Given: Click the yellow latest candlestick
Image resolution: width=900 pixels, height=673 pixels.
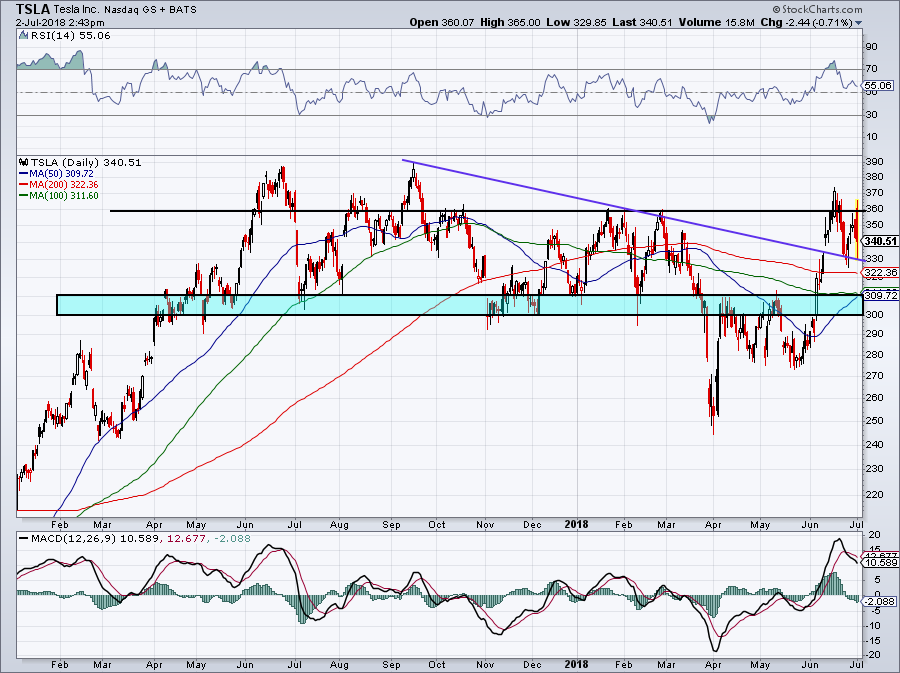Looking at the screenshot, I should [856, 228].
